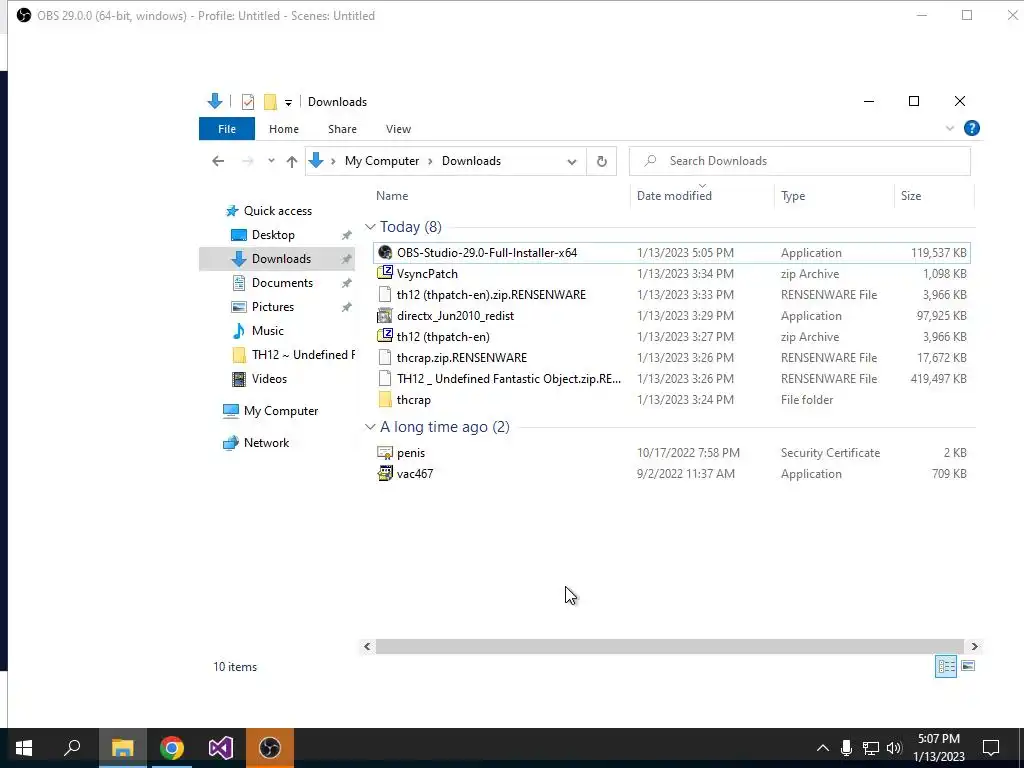
Task: Open Music in the navigation pane
Action: coord(268,330)
